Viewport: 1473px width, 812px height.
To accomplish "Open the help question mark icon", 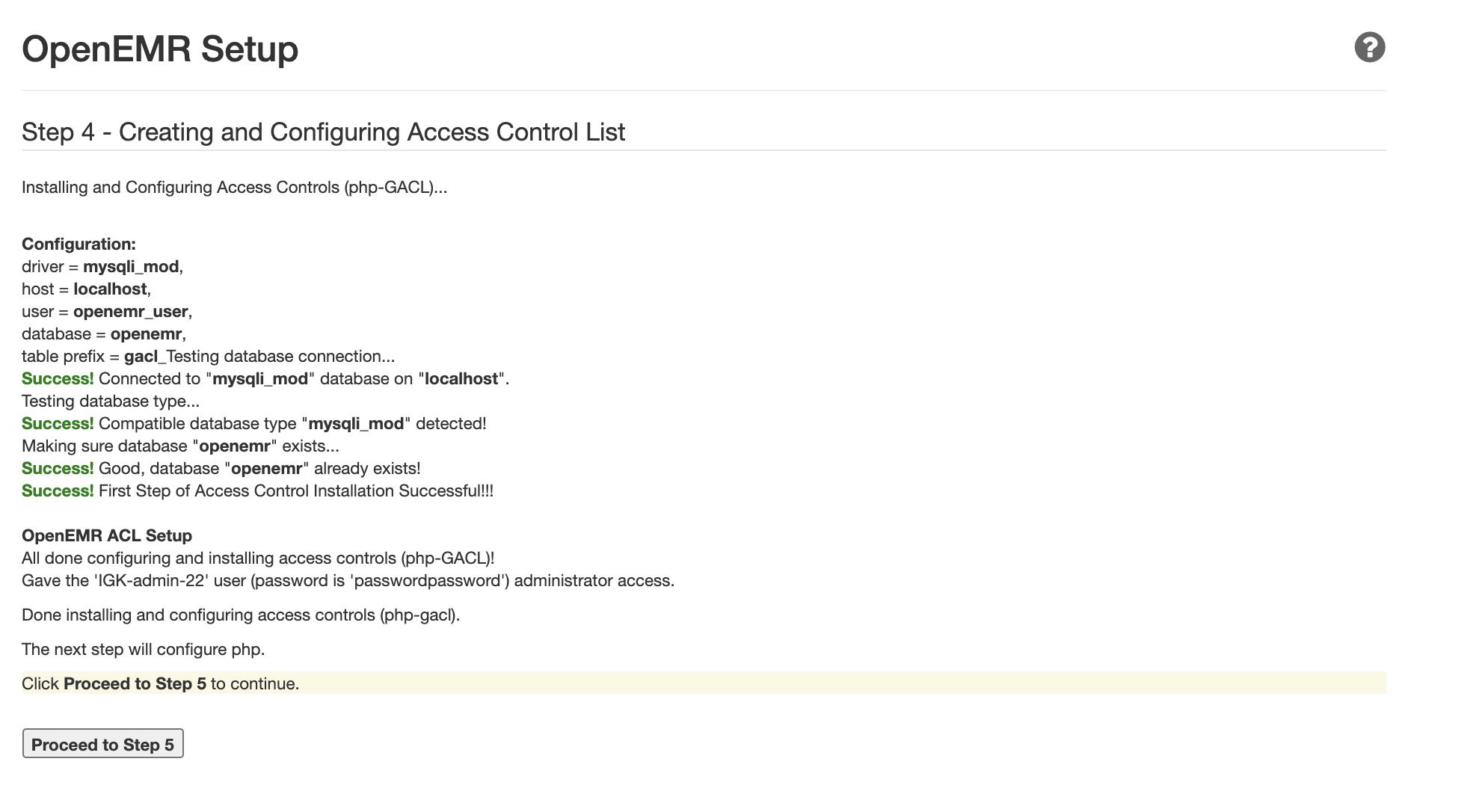I will click(1369, 48).
